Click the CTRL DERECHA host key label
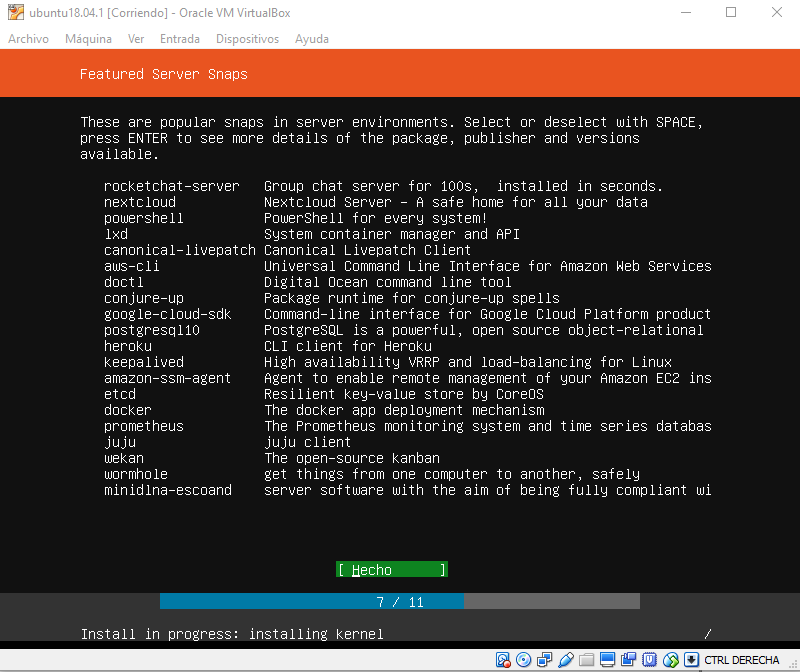The height and width of the screenshot is (672, 800). point(742,660)
